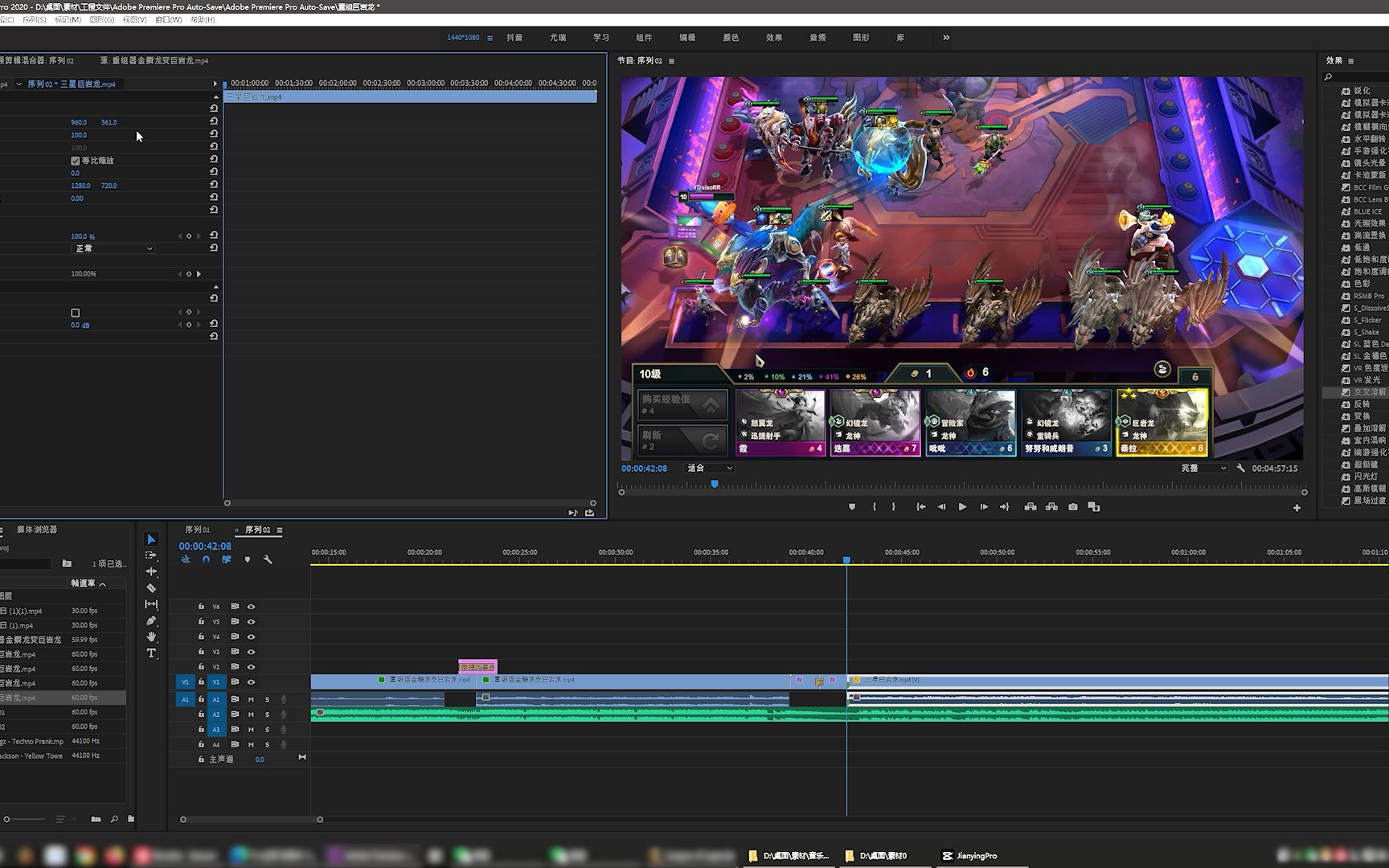Image resolution: width=1389 pixels, height=868 pixels.
Task: Open timeline display settings wrench
Action: pos(268,559)
